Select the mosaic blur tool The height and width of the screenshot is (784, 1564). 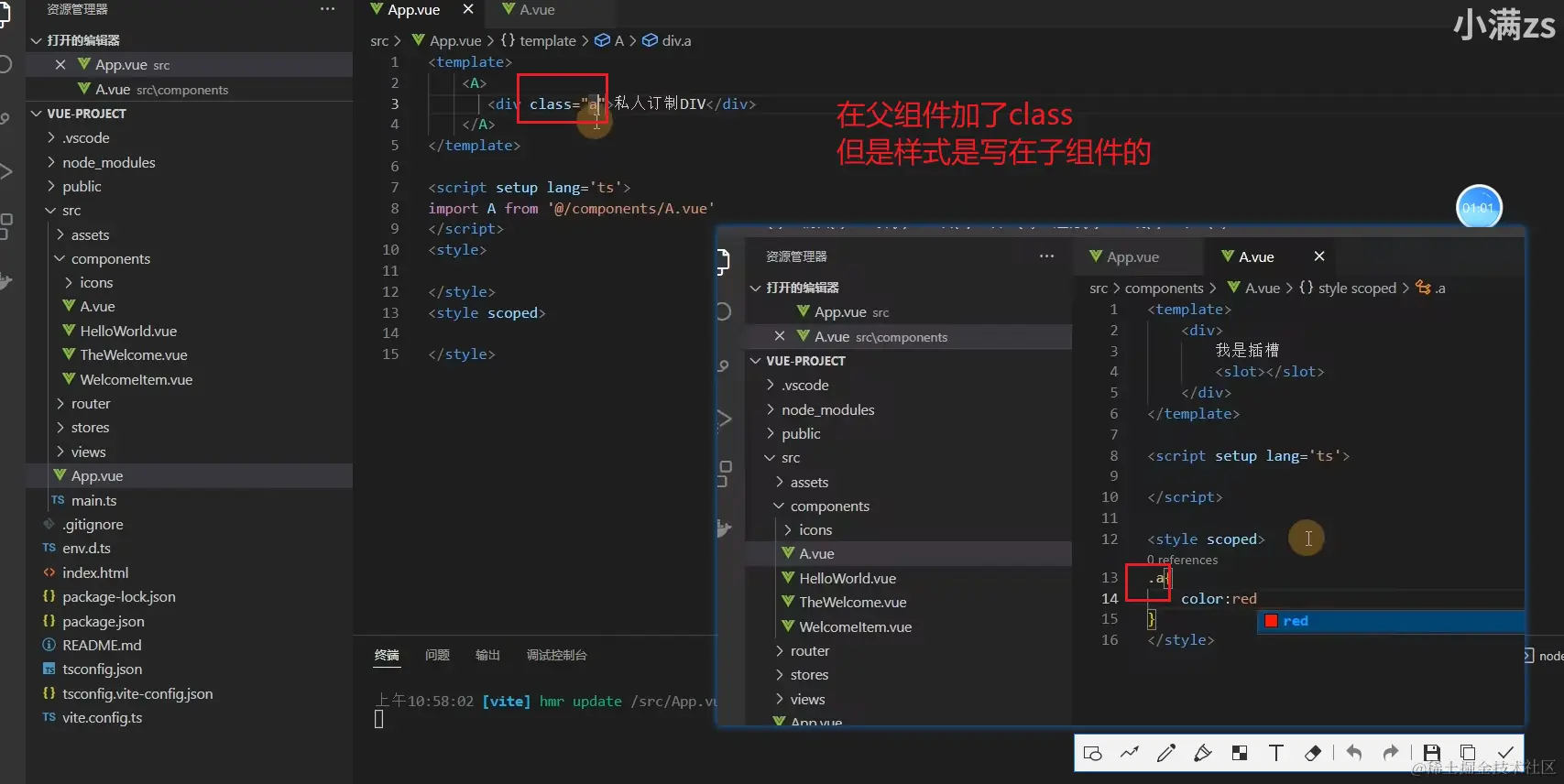[x=1240, y=753]
